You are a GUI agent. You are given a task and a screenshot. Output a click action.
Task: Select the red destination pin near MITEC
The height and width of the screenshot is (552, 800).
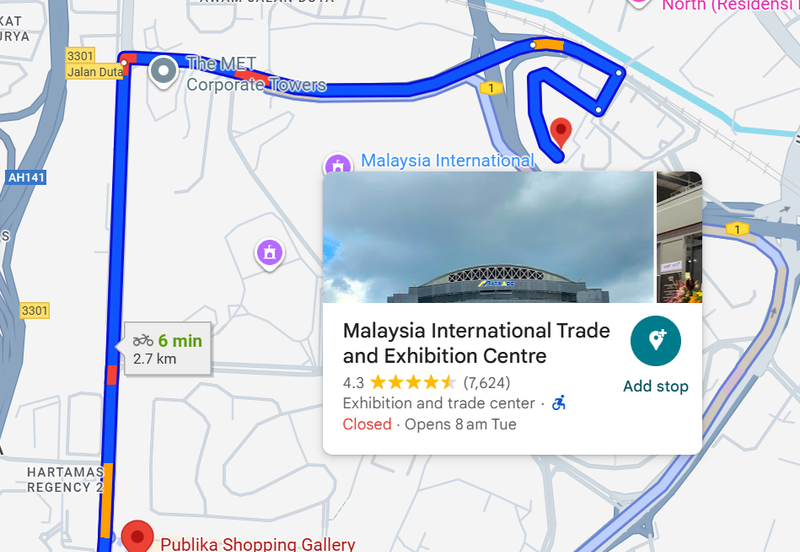(x=561, y=133)
